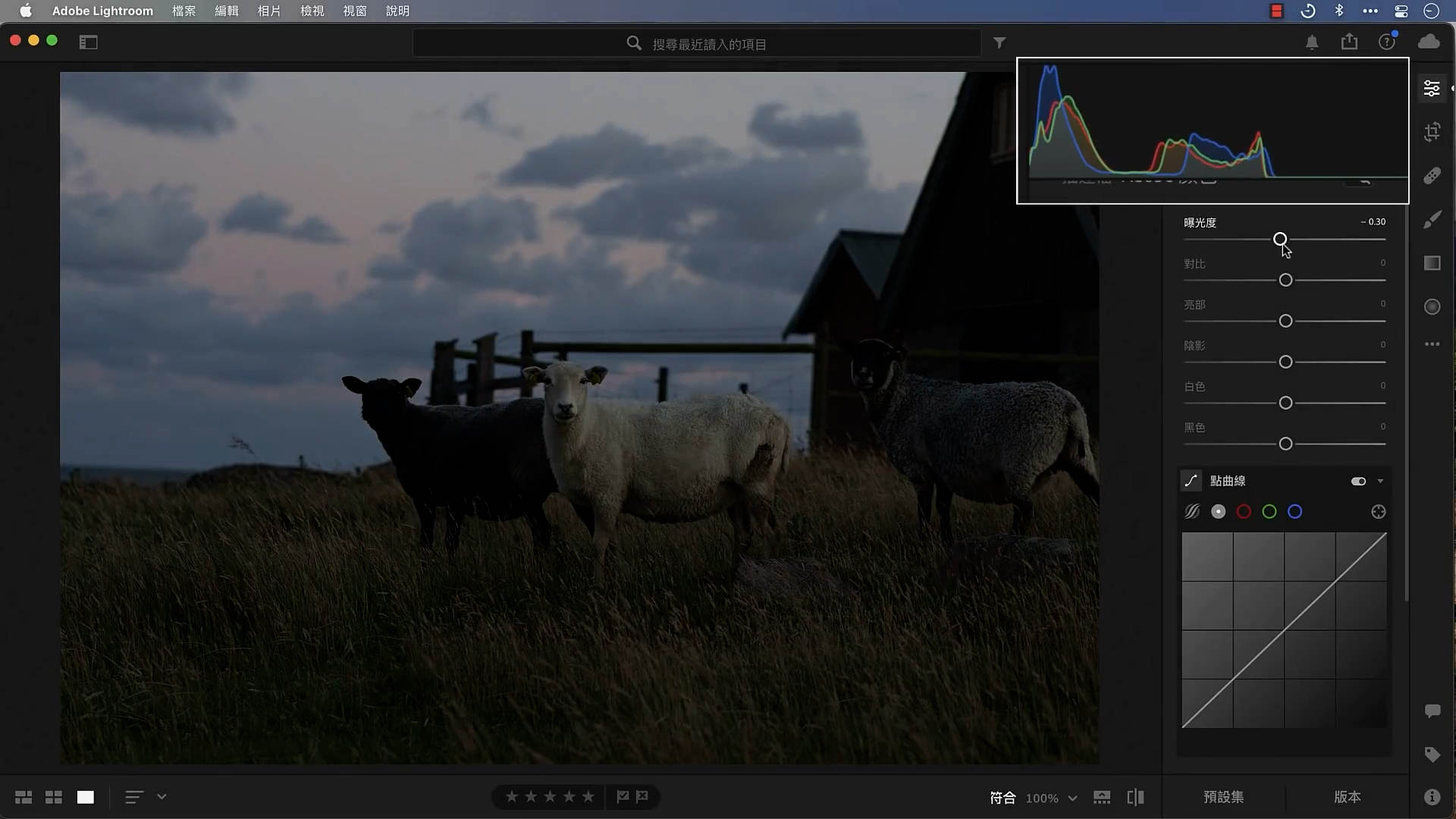
Task: Select the red channel on the tone curve
Action: click(x=1244, y=511)
